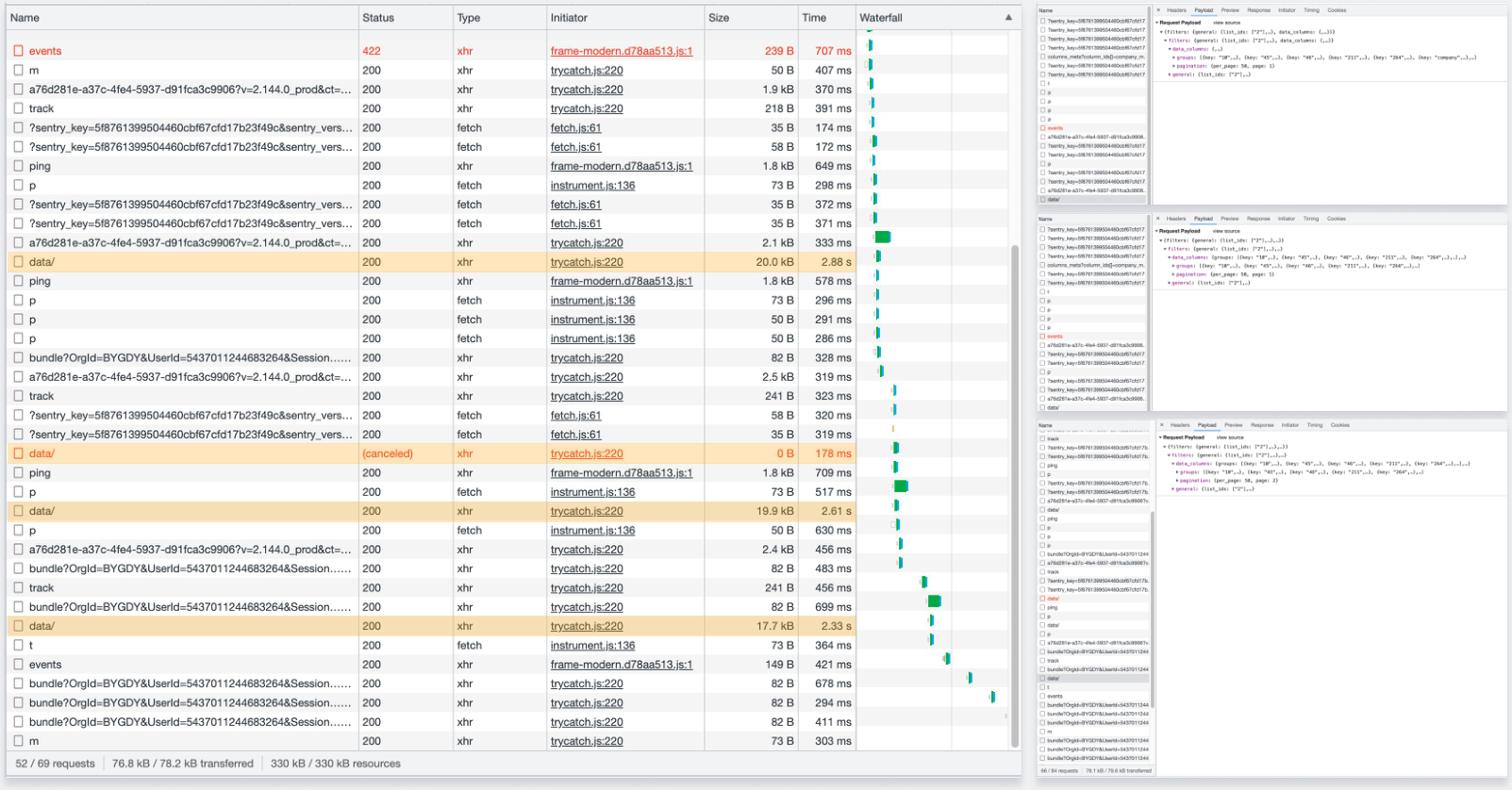Screen dimensions: 1512x790
Task: Select the 19.9 kB data/ request row
Action: tap(431, 511)
